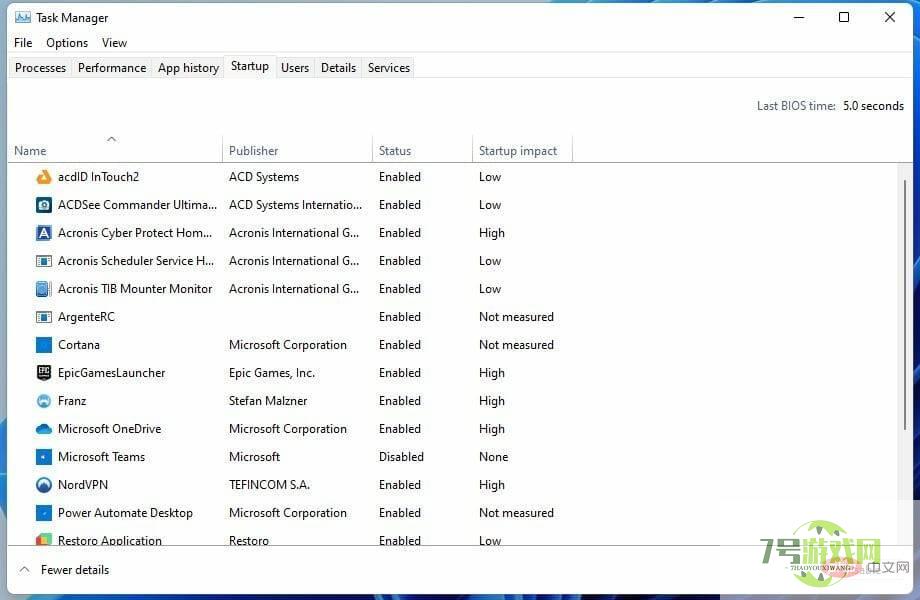Switch to the Details tab

(339, 68)
